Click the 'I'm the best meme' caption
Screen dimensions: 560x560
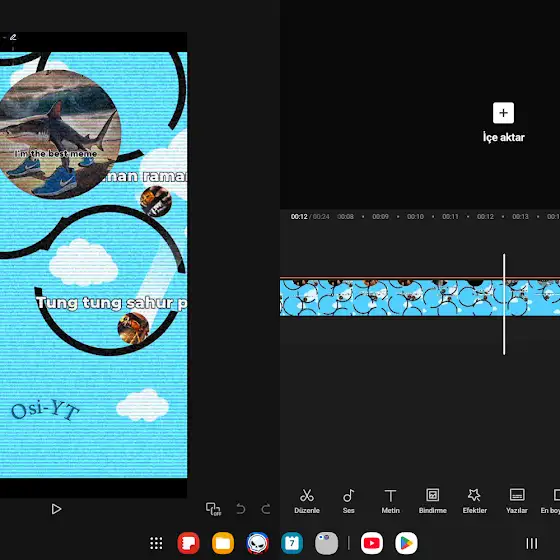coord(56,154)
